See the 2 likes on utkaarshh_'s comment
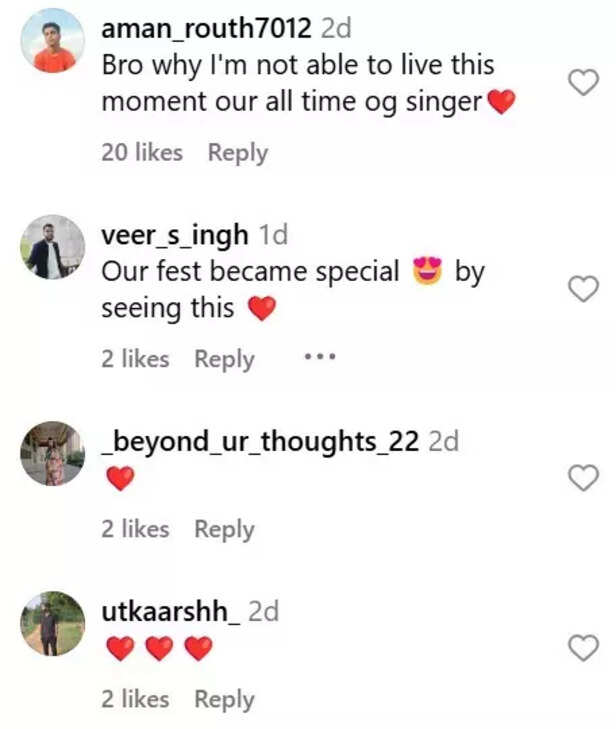 (x=135, y=700)
